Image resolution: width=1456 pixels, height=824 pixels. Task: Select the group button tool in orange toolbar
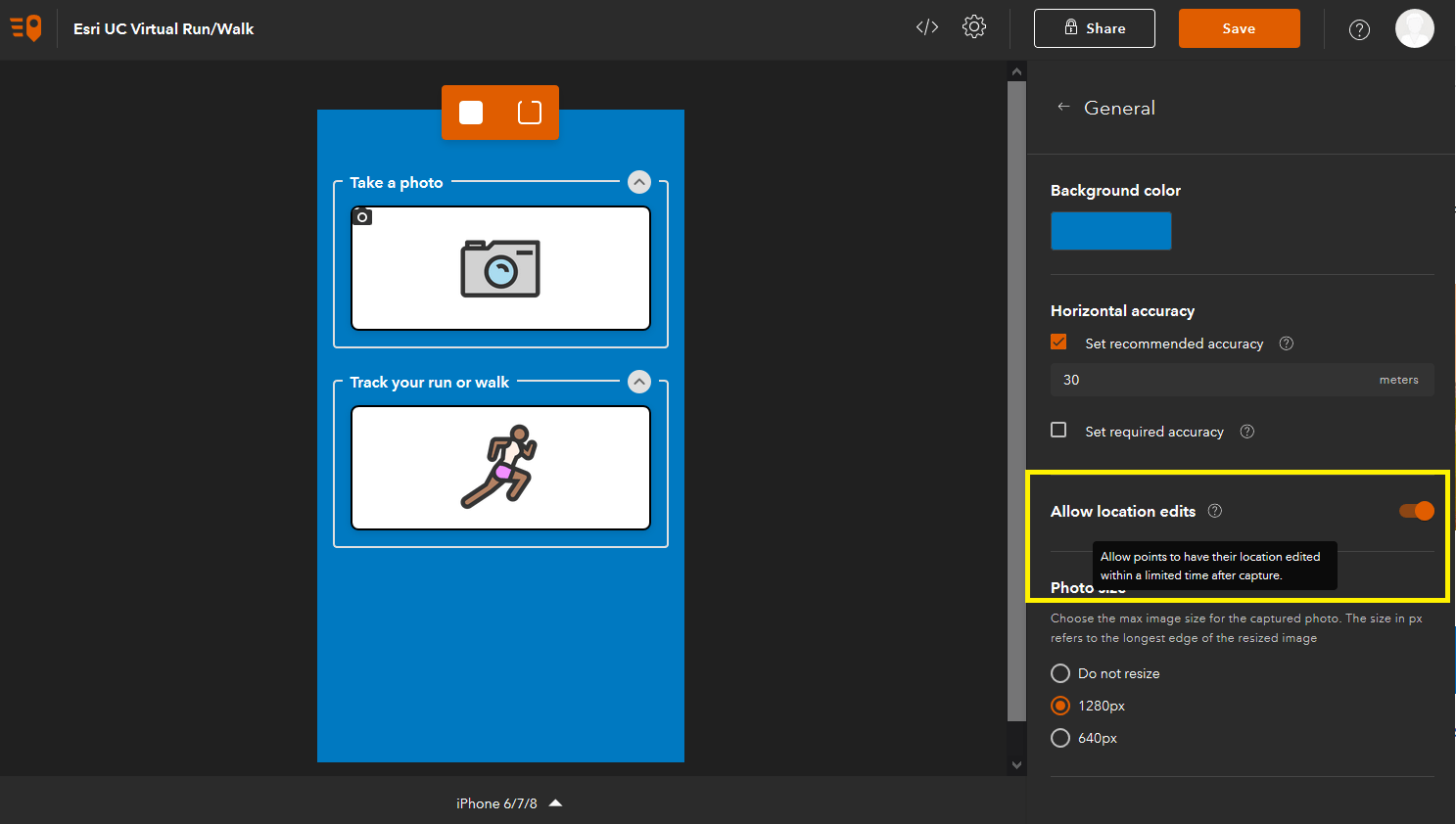tap(529, 113)
